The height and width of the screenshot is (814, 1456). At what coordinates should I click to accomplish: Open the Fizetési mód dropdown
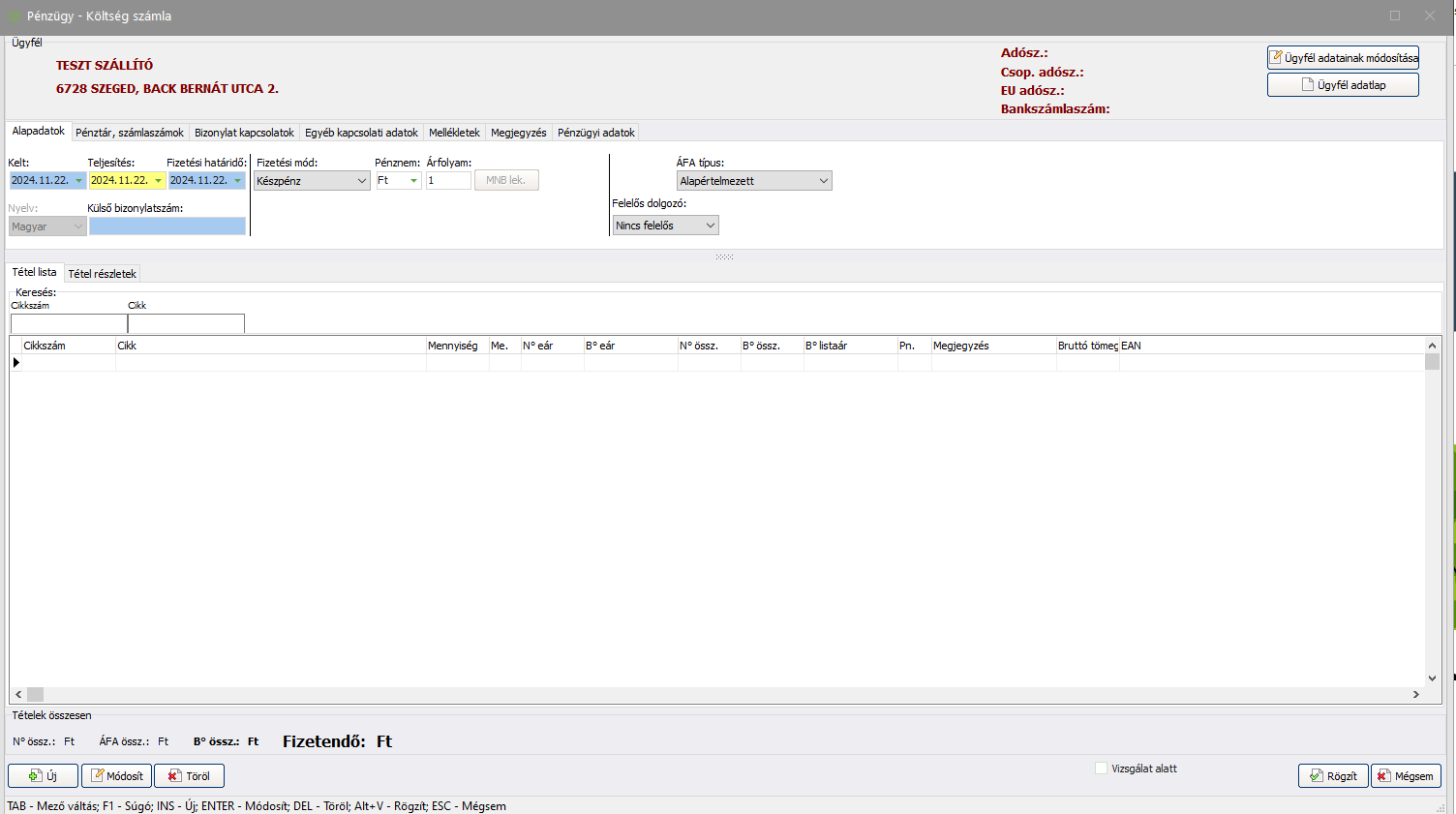click(362, 181)
